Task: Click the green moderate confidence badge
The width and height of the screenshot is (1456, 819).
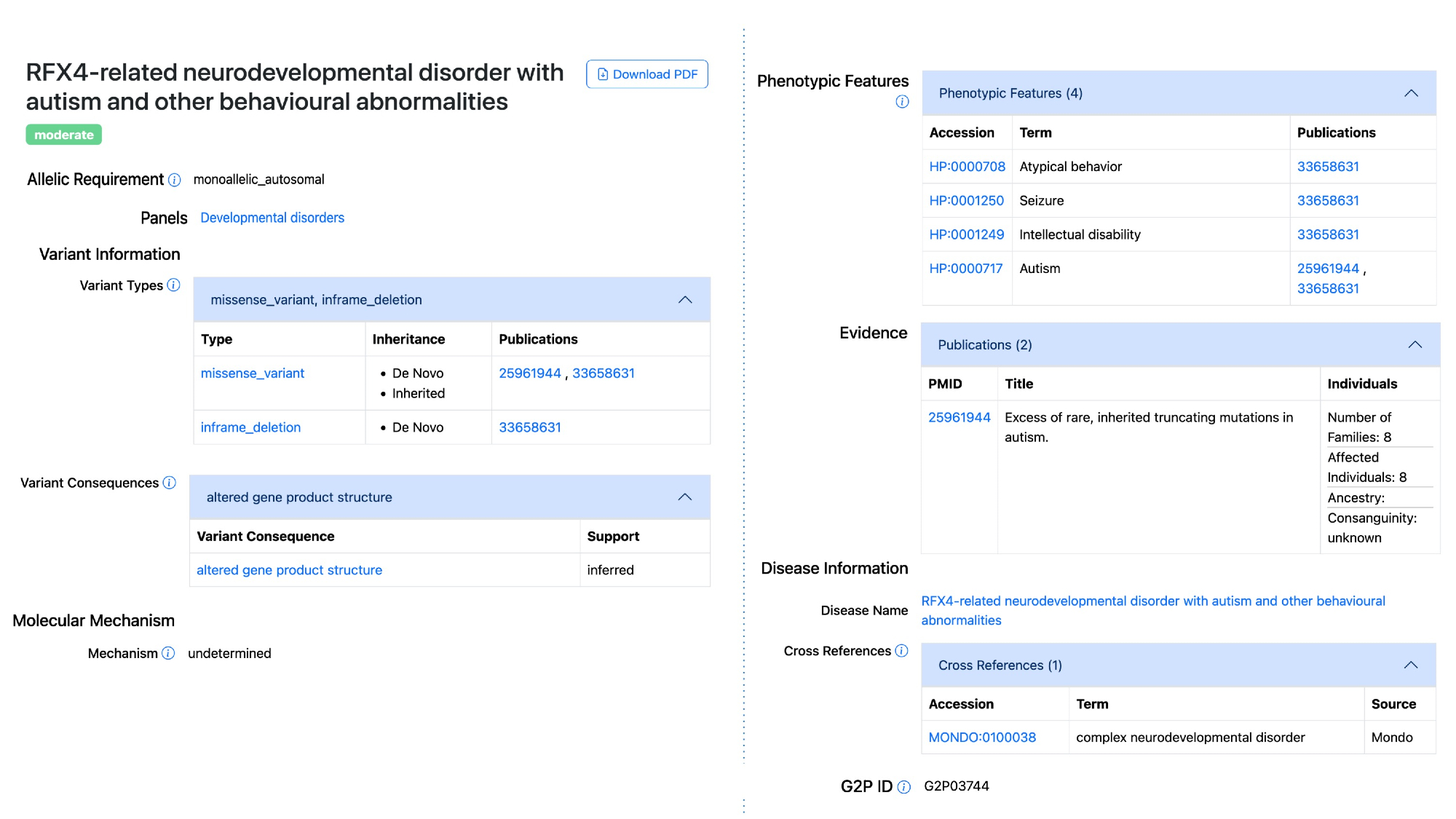Action: [64, 135]
